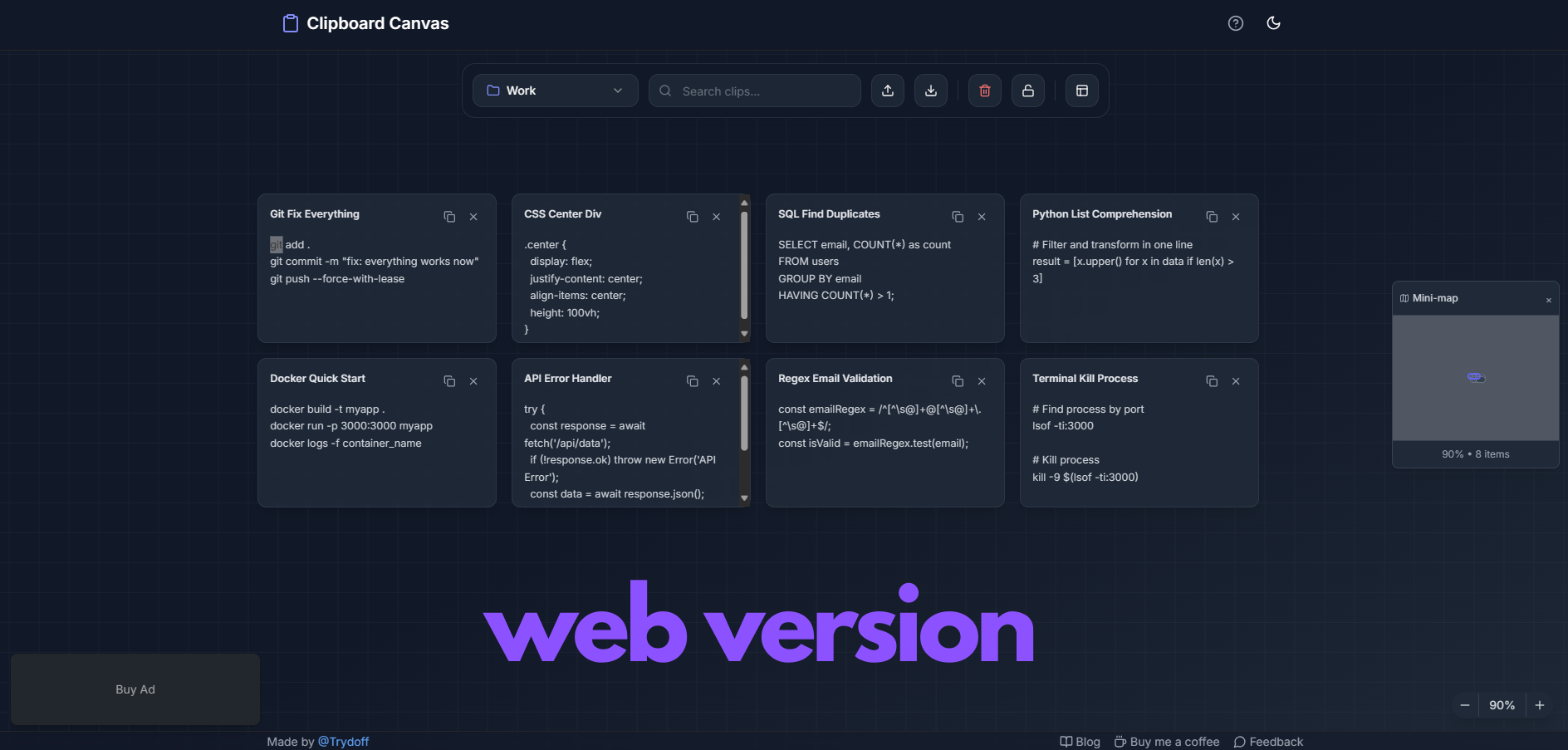Image resolution: width=1568 pixels, height=750 pixels.
Task: Open the export clips icon in the toolbar
Action: pyautogui.click(x=887, y=91)
